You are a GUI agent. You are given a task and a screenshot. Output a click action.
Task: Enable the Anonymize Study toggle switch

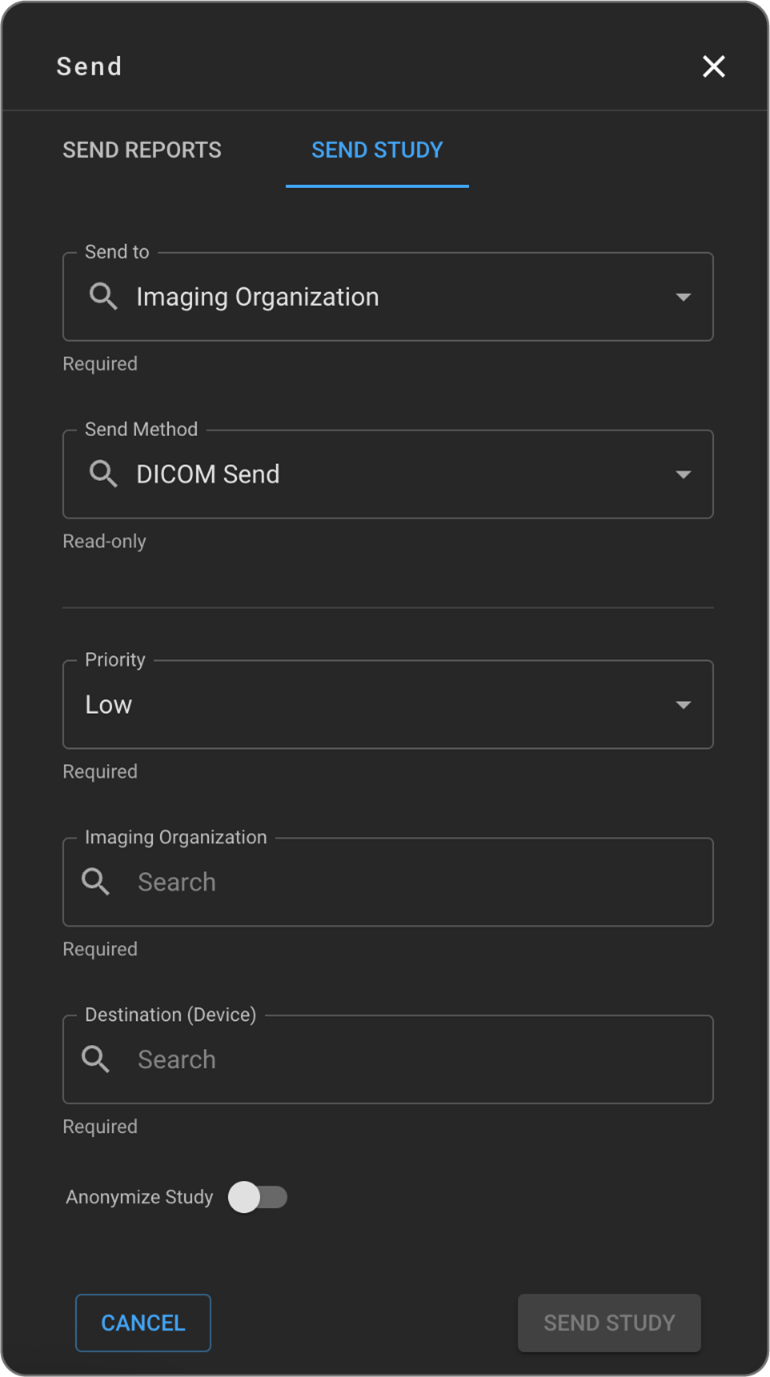(258, 1197)
